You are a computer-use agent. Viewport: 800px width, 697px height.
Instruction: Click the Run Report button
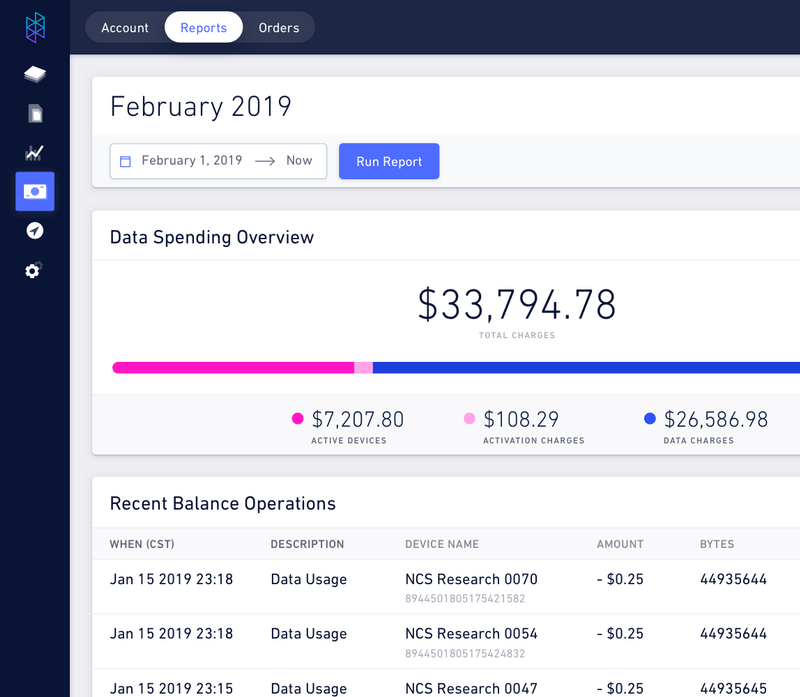389,161
